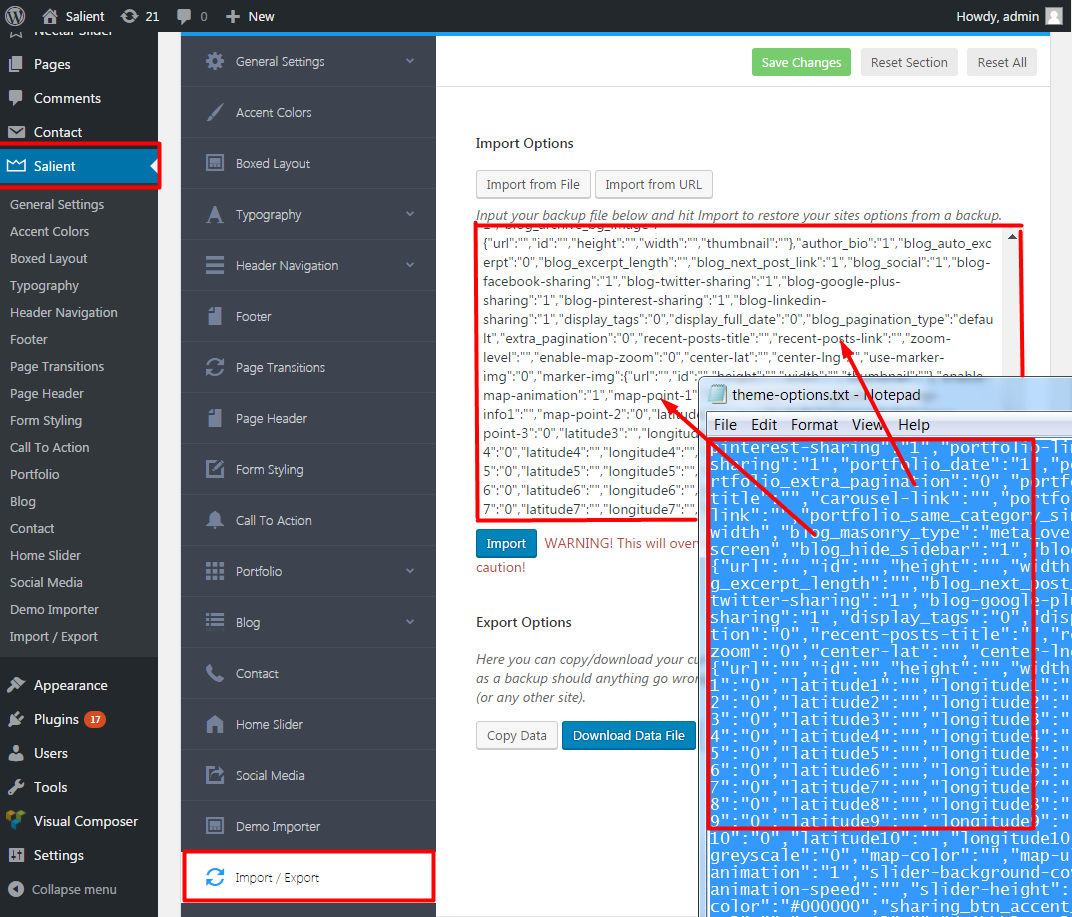Click the selected text in Notepad window
The width and height of the screenshot is (1072, 917).
pos(889,677)
